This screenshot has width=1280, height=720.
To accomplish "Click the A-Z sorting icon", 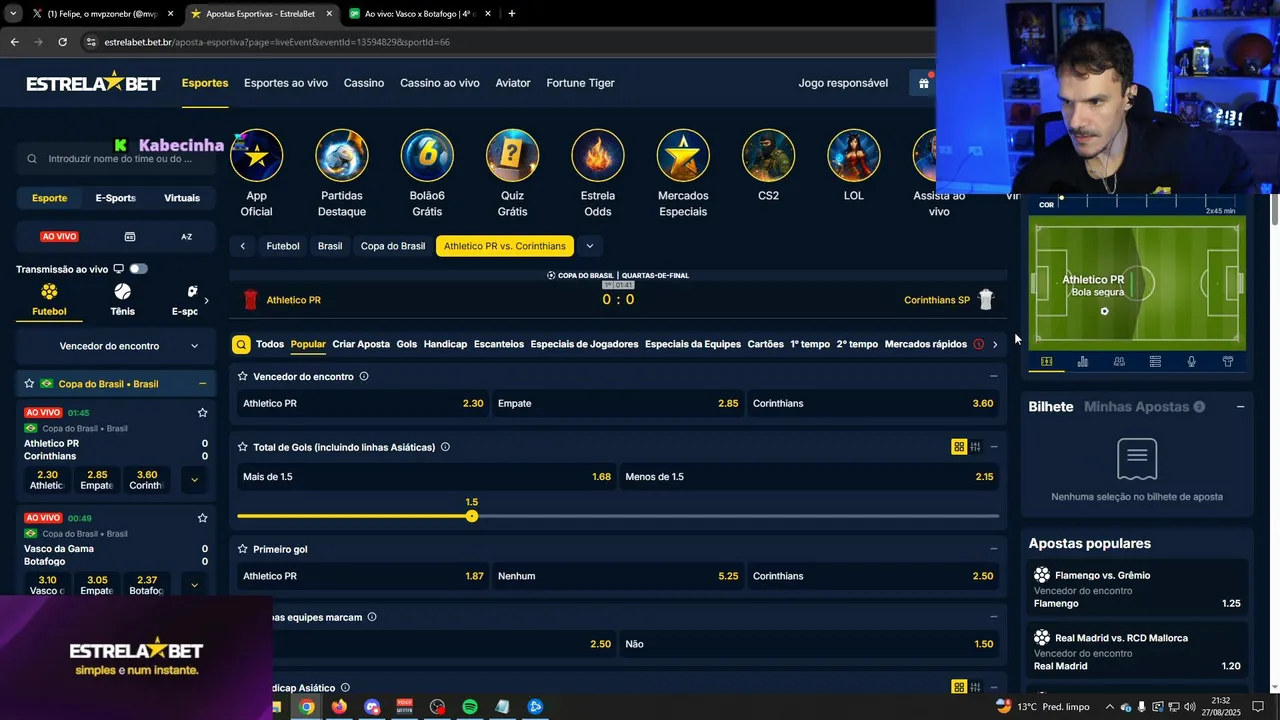I will pyautogui.click(x=186, y=237).
